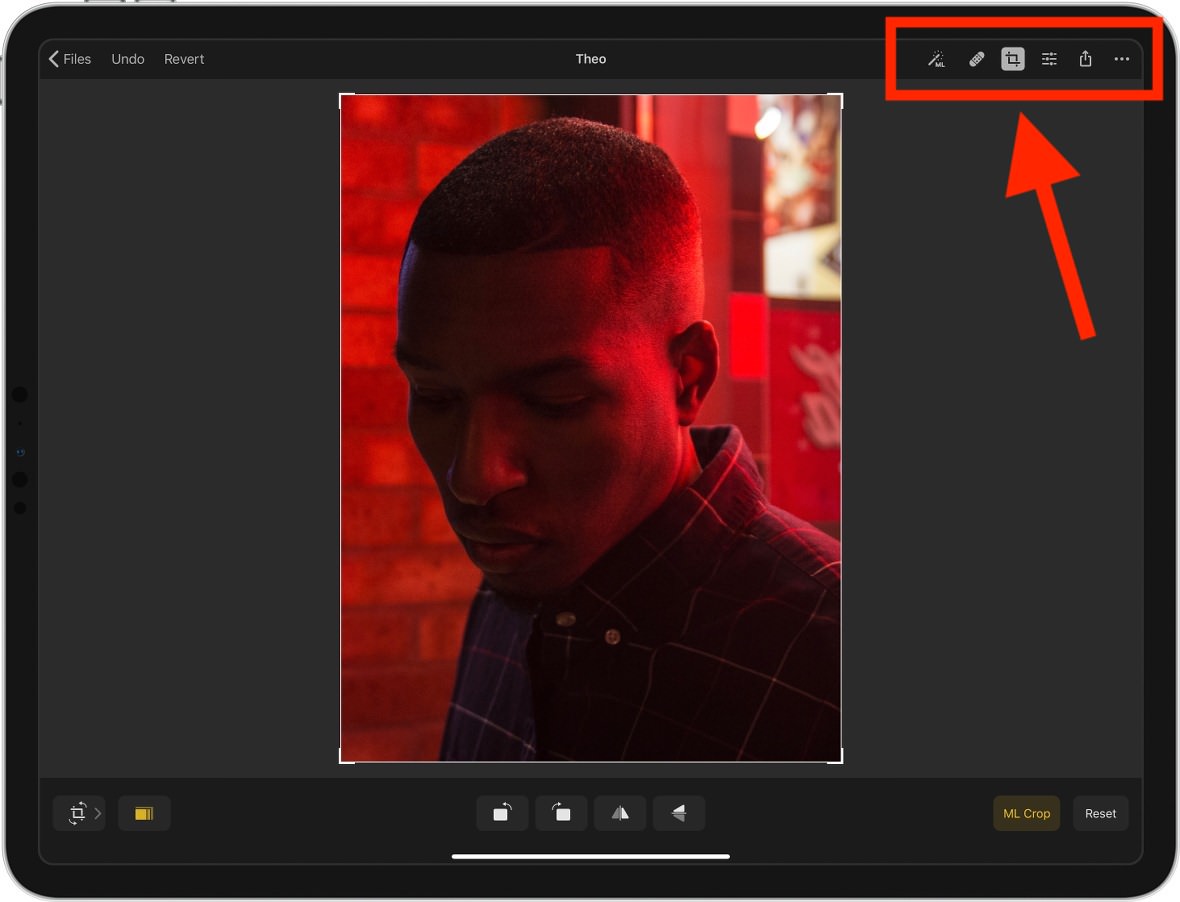Screen dimensions: 1180x902
Task: Open the three-dot More menu
Action: point(1122,60)
